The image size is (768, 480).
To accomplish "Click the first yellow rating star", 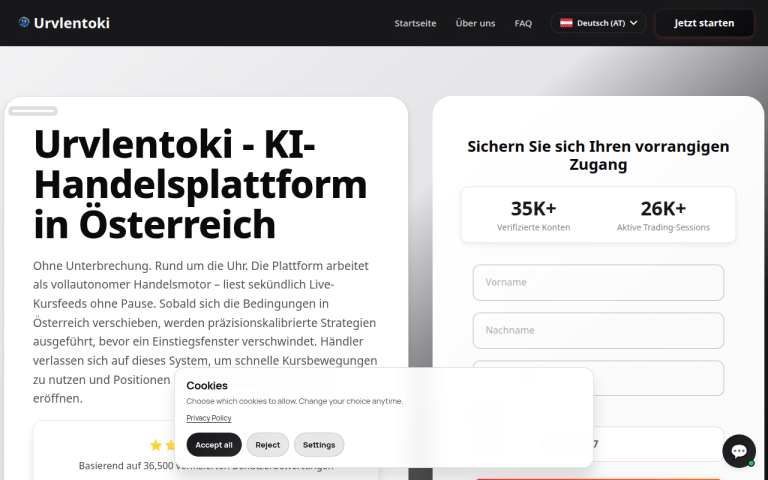I will (156, 445).
